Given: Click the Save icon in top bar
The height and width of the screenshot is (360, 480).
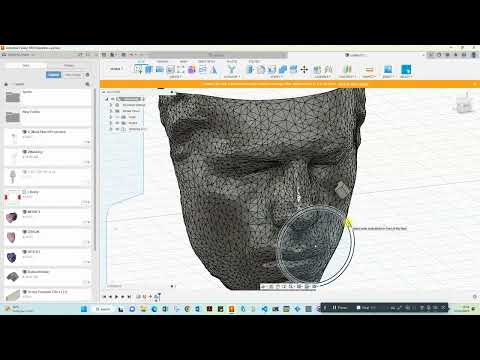Looking at the screenshot, I should pyautogui.click(x=123, y=55).
